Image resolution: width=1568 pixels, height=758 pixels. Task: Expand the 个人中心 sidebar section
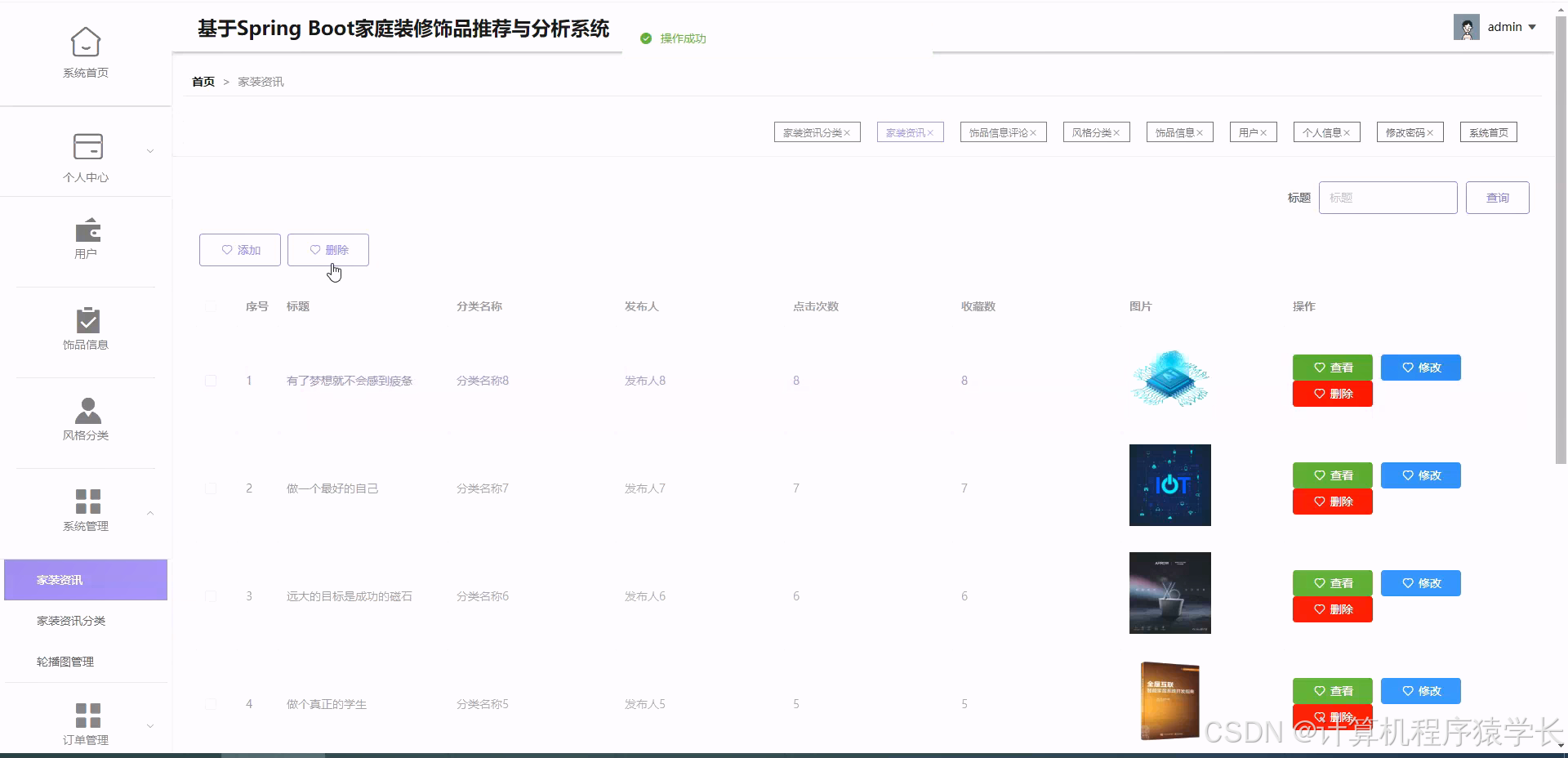(x=149, y=151)
